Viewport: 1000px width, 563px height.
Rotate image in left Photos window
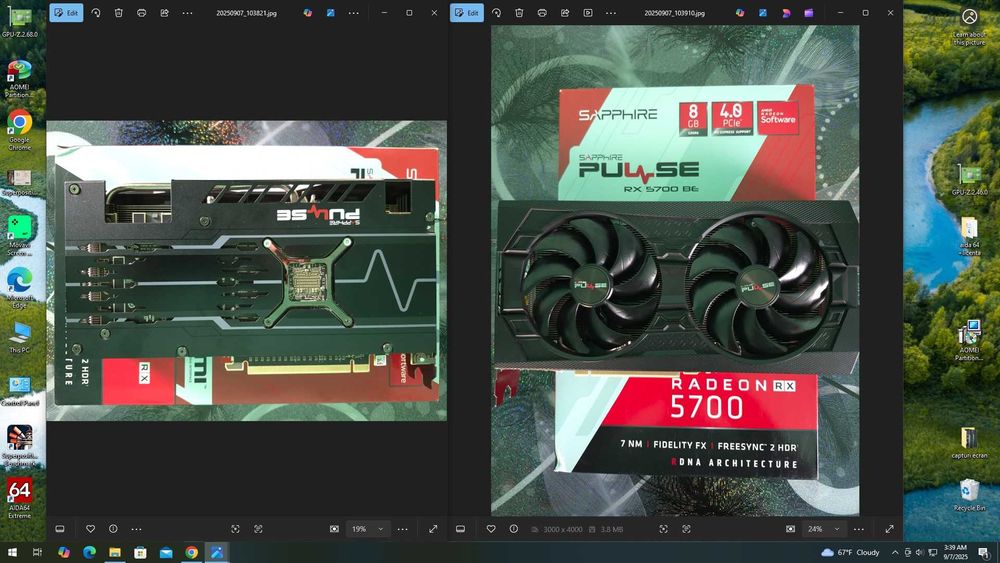point(96,13)
